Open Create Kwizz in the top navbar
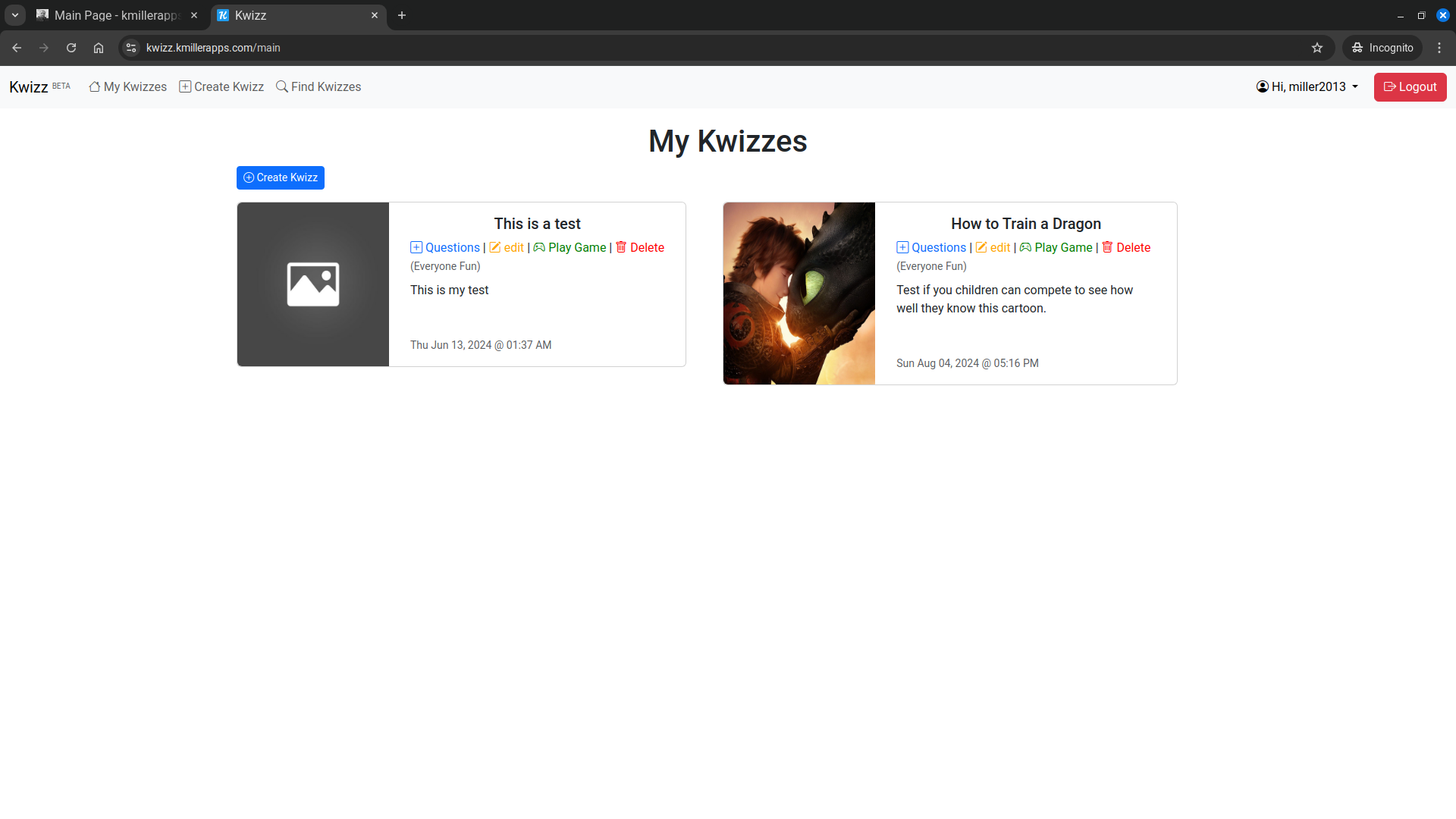This screenshot has width=1456, height=819. [221, 87]
